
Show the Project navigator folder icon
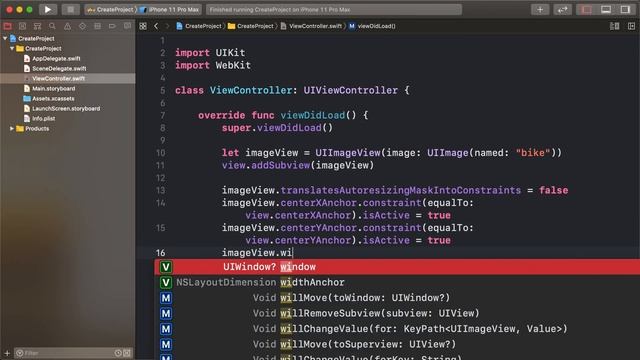click(8, 26)
